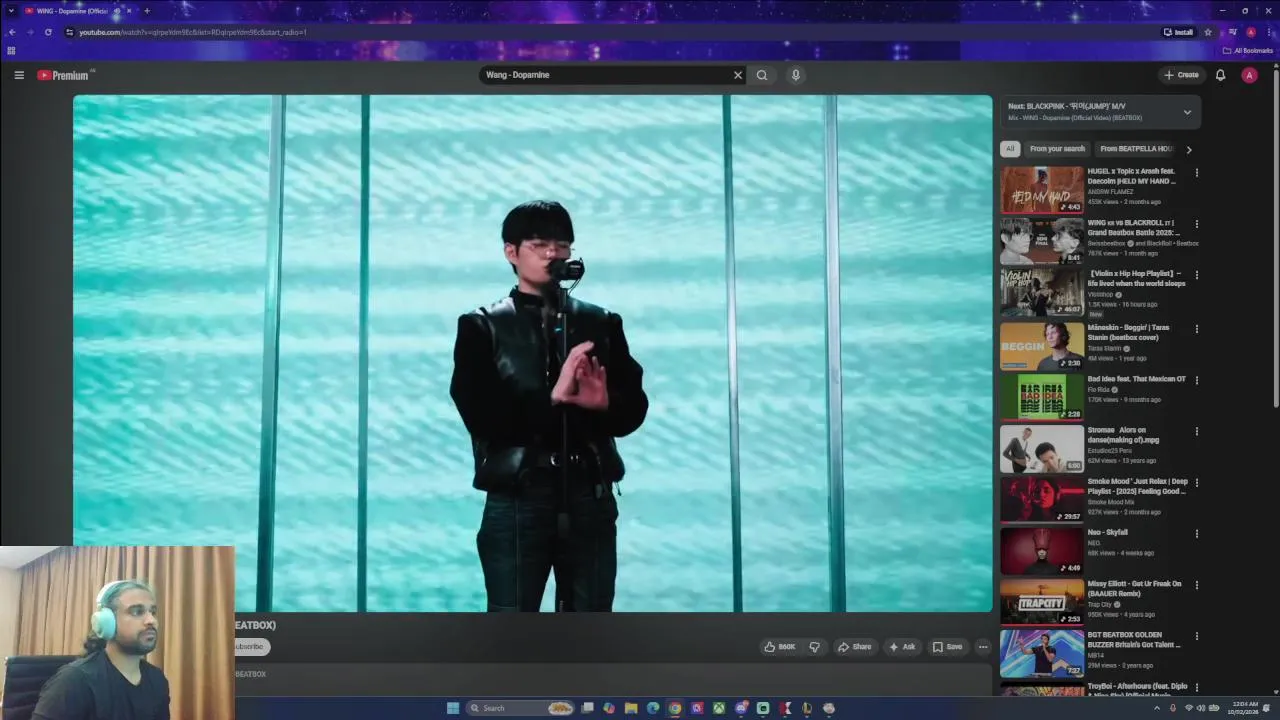Install YouTube app from address bar

(x=1178, y=32)
